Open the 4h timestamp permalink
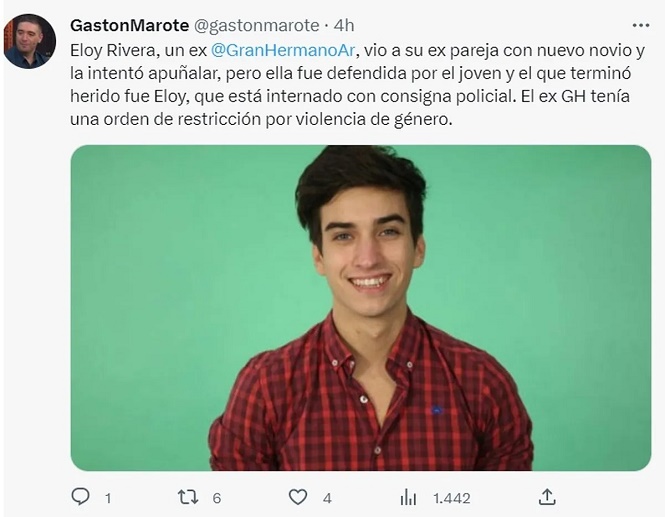 tap(344, 25)
